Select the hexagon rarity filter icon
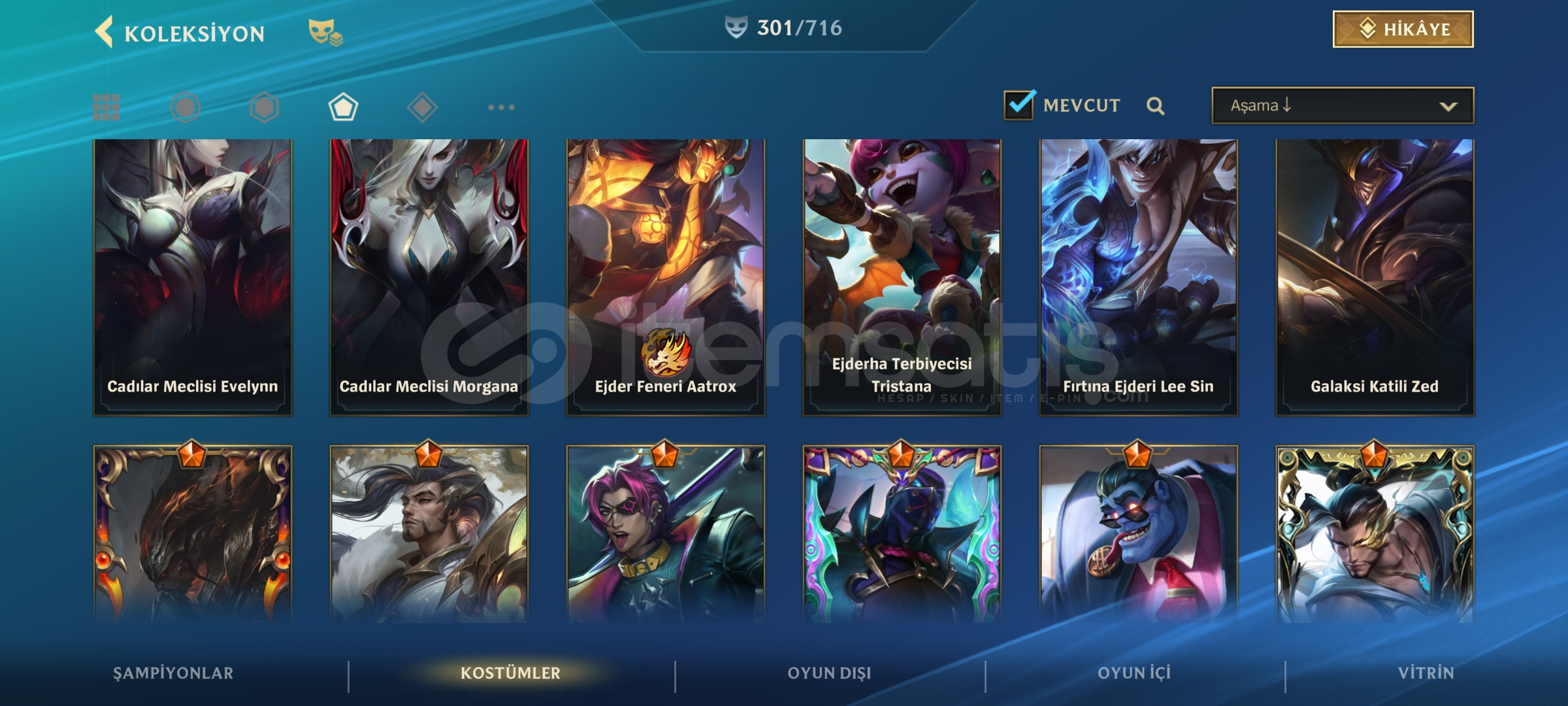The image size is (1568, 706). 265,107
